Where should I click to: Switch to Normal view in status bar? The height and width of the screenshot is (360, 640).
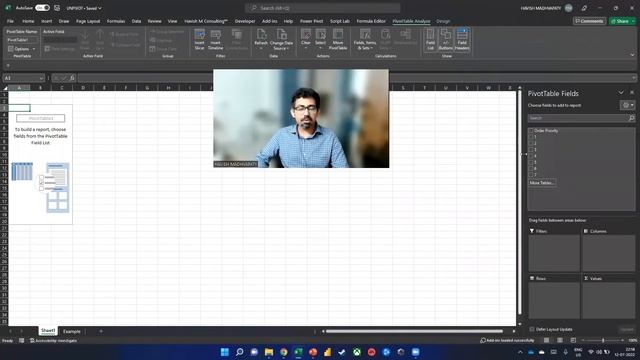(546, 340)
